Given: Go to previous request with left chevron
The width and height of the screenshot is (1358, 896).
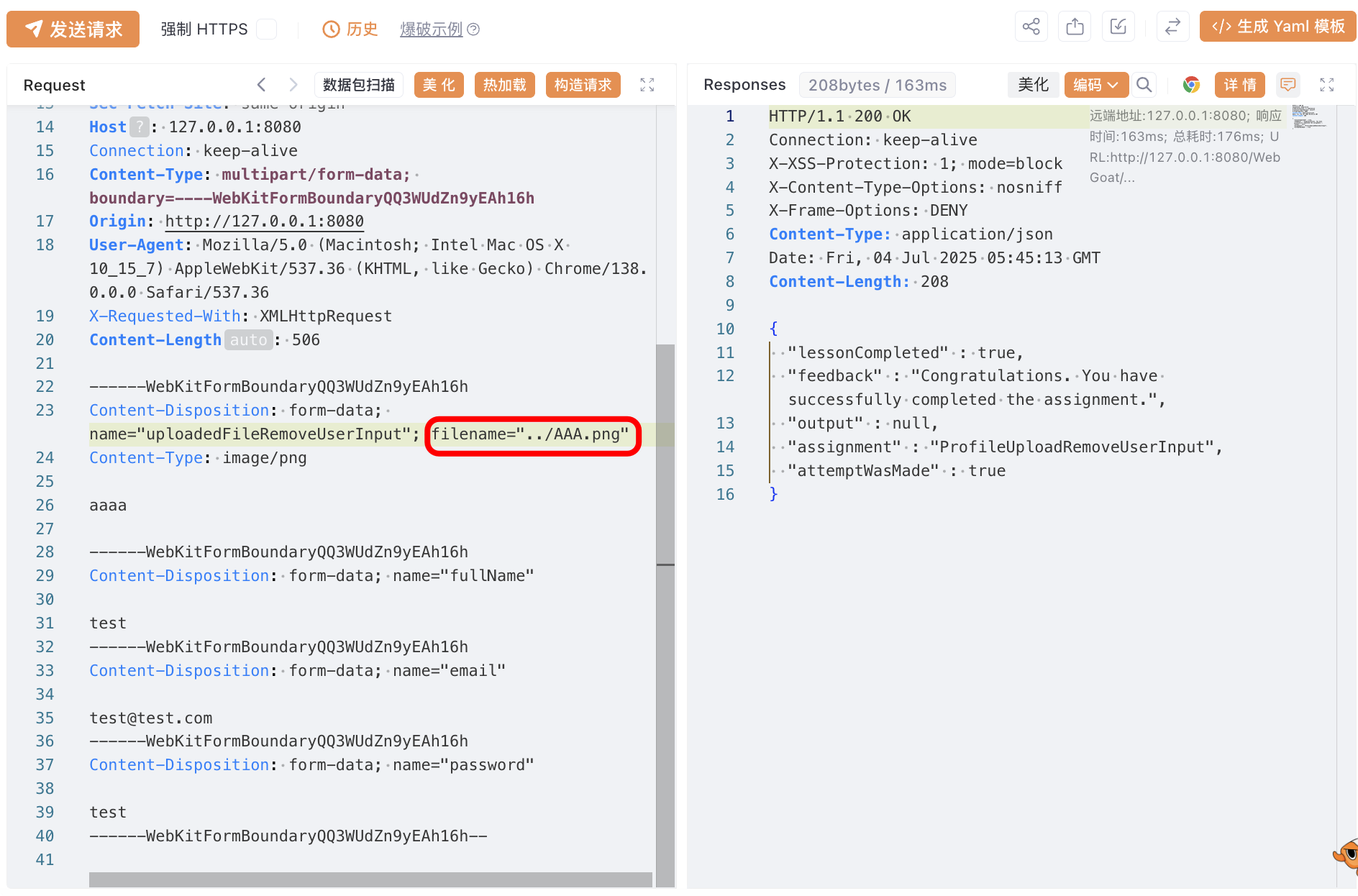Looking at the screenshot, I should pyautogui.click(x=262, y=85).
